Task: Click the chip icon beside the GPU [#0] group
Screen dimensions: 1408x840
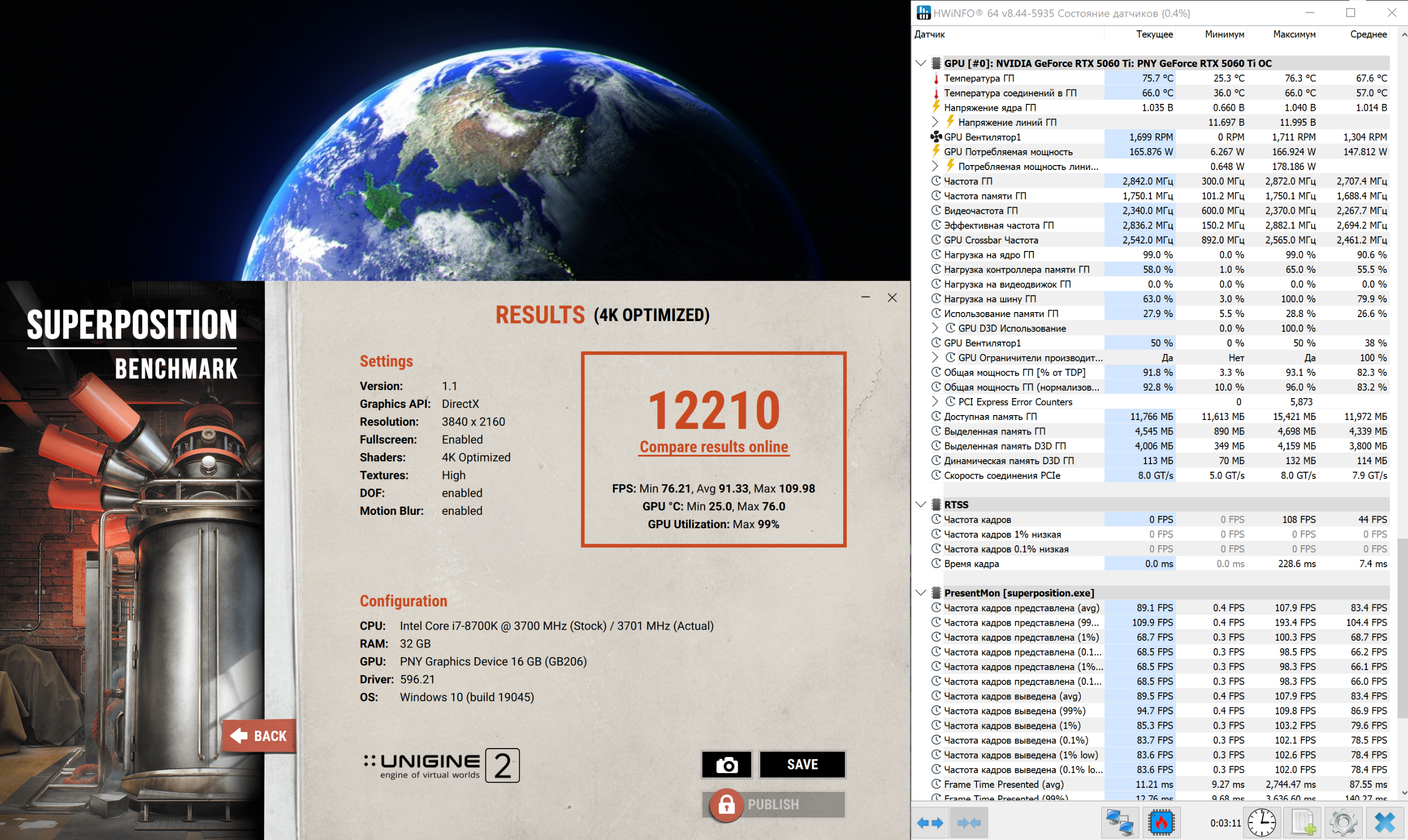Action: [936, 64]
